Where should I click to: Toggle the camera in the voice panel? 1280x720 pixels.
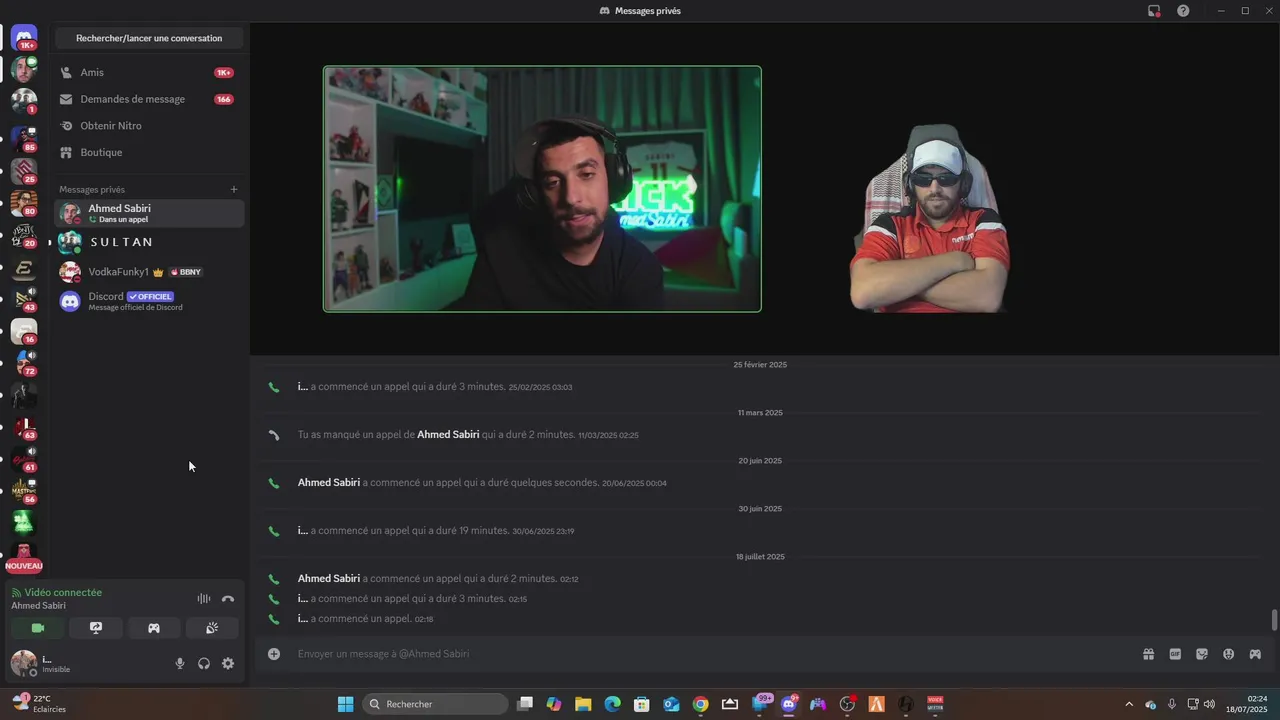[x=38, y=628]
